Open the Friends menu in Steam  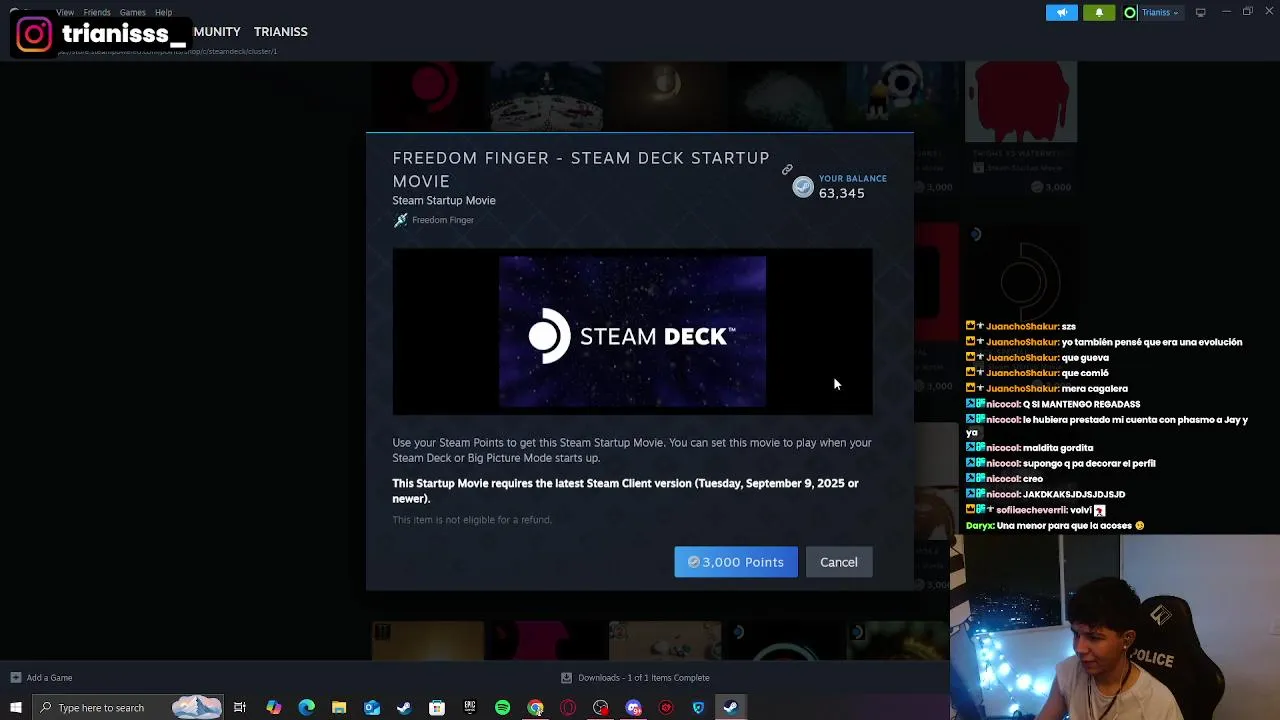coord(97,12)
